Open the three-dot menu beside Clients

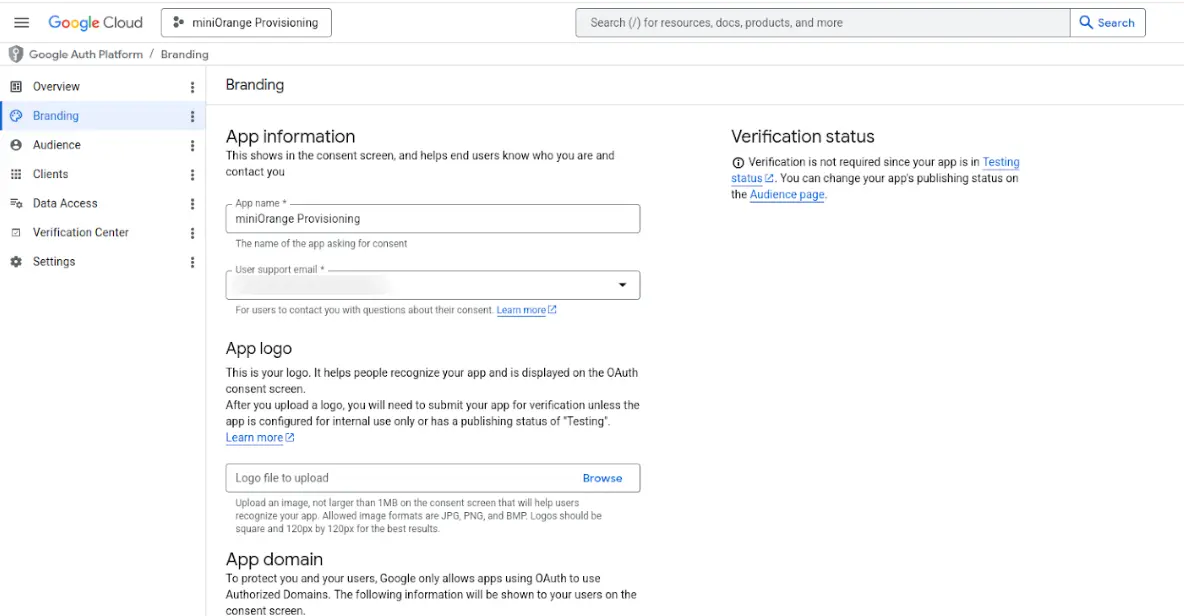pos(193,175)
